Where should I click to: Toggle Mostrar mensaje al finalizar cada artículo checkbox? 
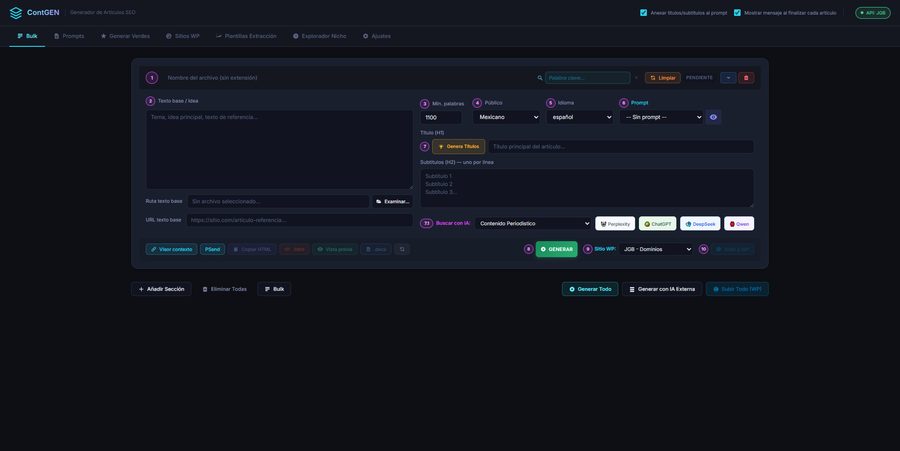737,13
